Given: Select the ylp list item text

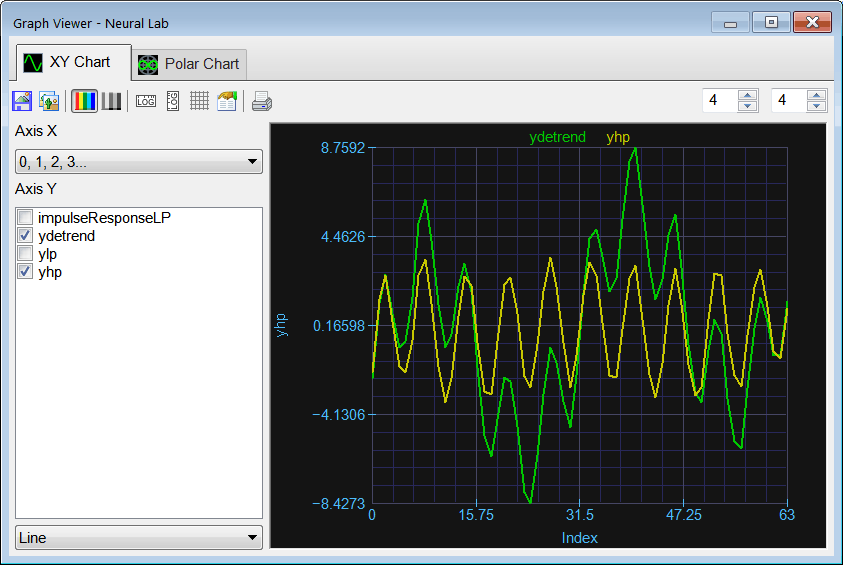Looking at the screenshot, I should tap(47, 254).
